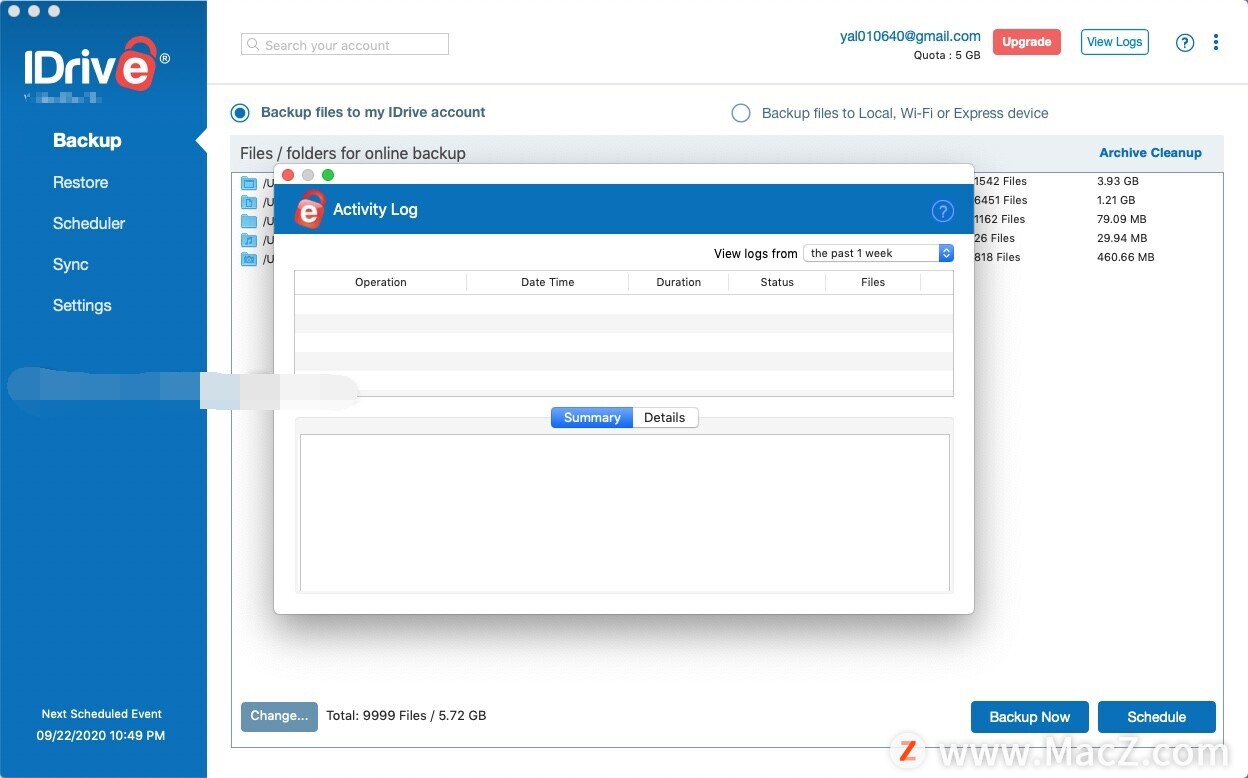Viewport: 1248px width, 778px height.
Task: Open the View logs from dropdown
Action: tap(879, 253)
